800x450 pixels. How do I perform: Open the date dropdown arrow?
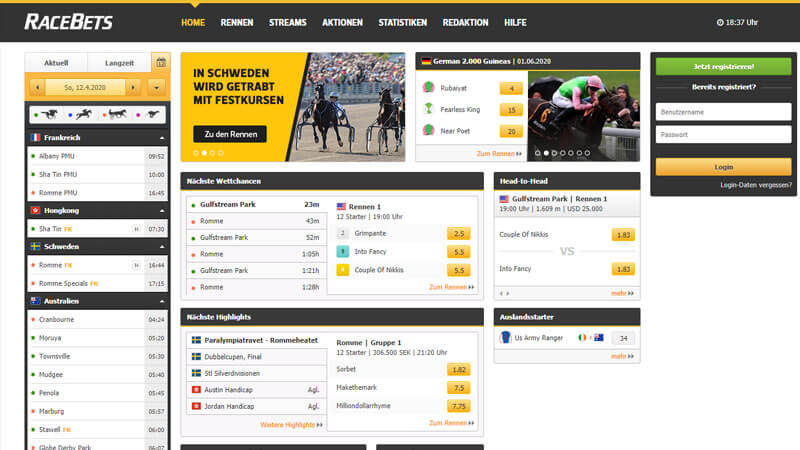coord(157,87)
